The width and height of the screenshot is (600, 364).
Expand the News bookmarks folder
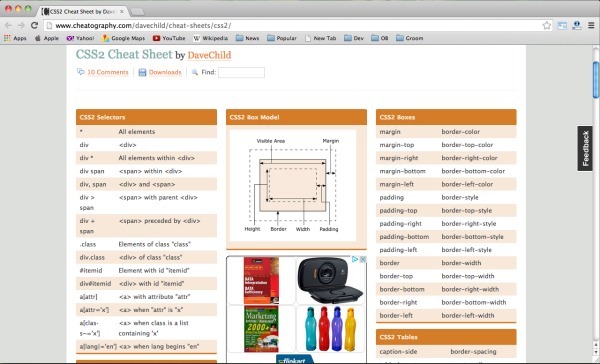248,38
